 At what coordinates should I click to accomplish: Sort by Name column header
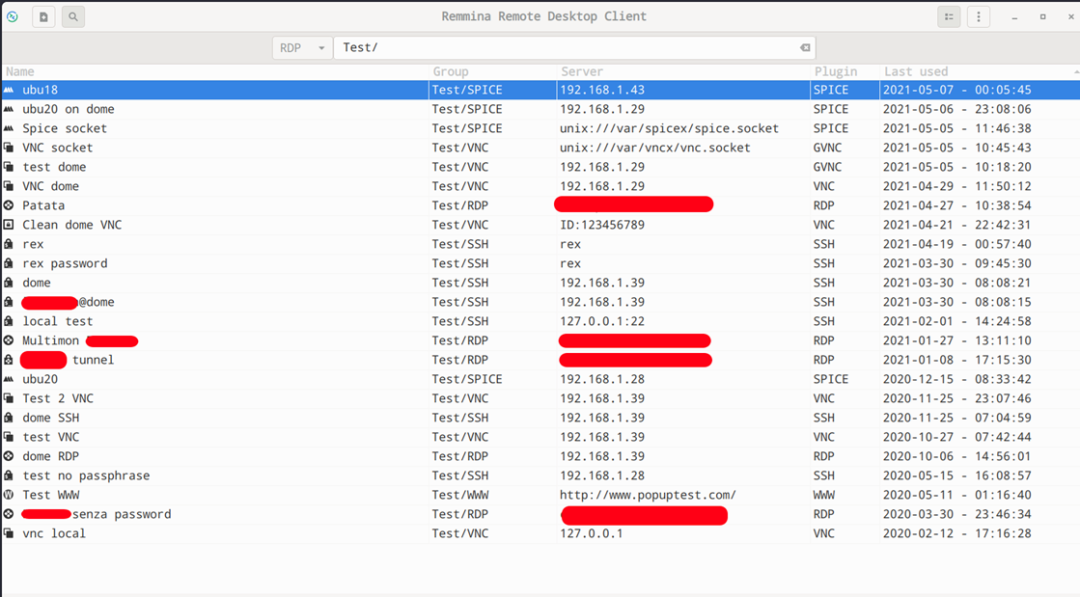(20, 72)
